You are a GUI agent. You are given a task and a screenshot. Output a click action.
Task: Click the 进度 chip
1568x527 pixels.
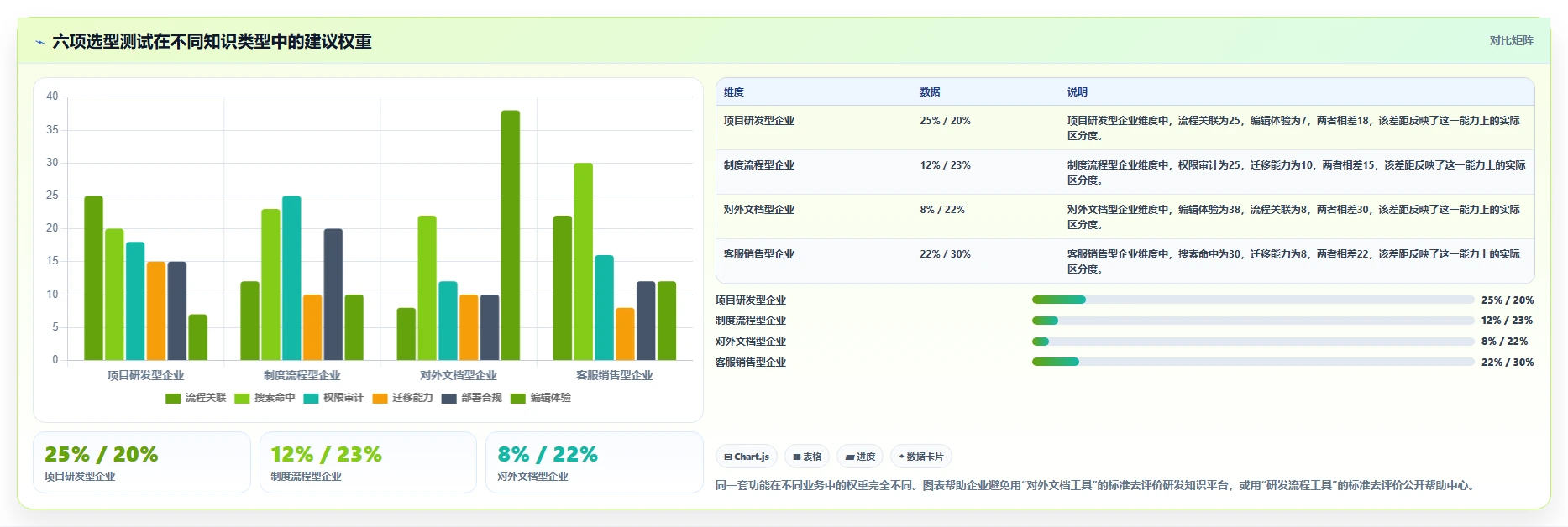pyautogui.click(x=860, y=457)
